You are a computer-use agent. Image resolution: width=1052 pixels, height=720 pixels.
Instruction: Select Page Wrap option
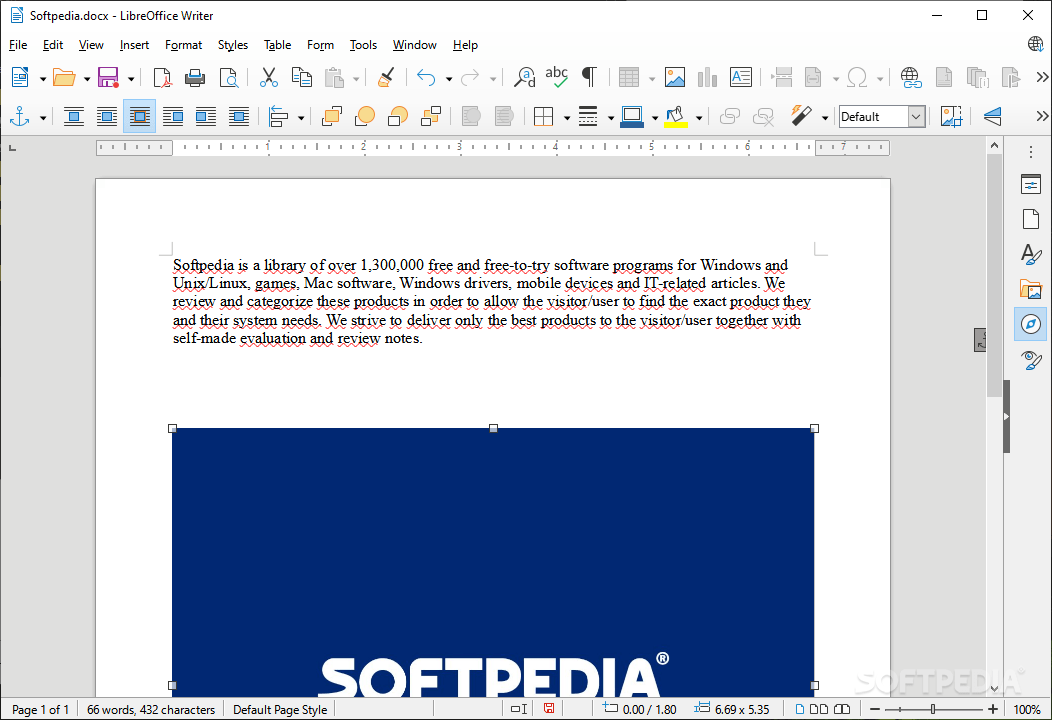coord(107,116)
